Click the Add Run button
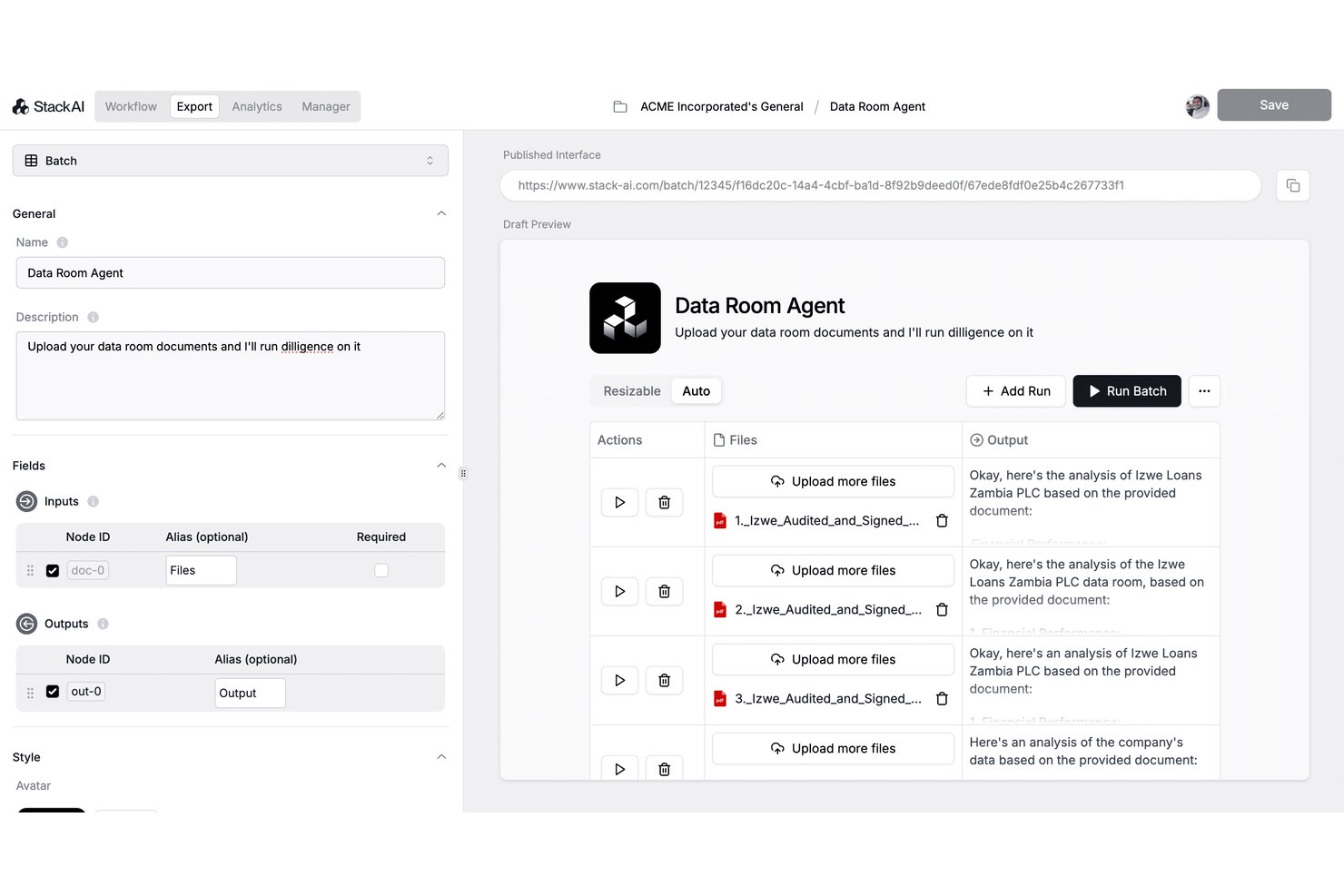 (1016, 391)
